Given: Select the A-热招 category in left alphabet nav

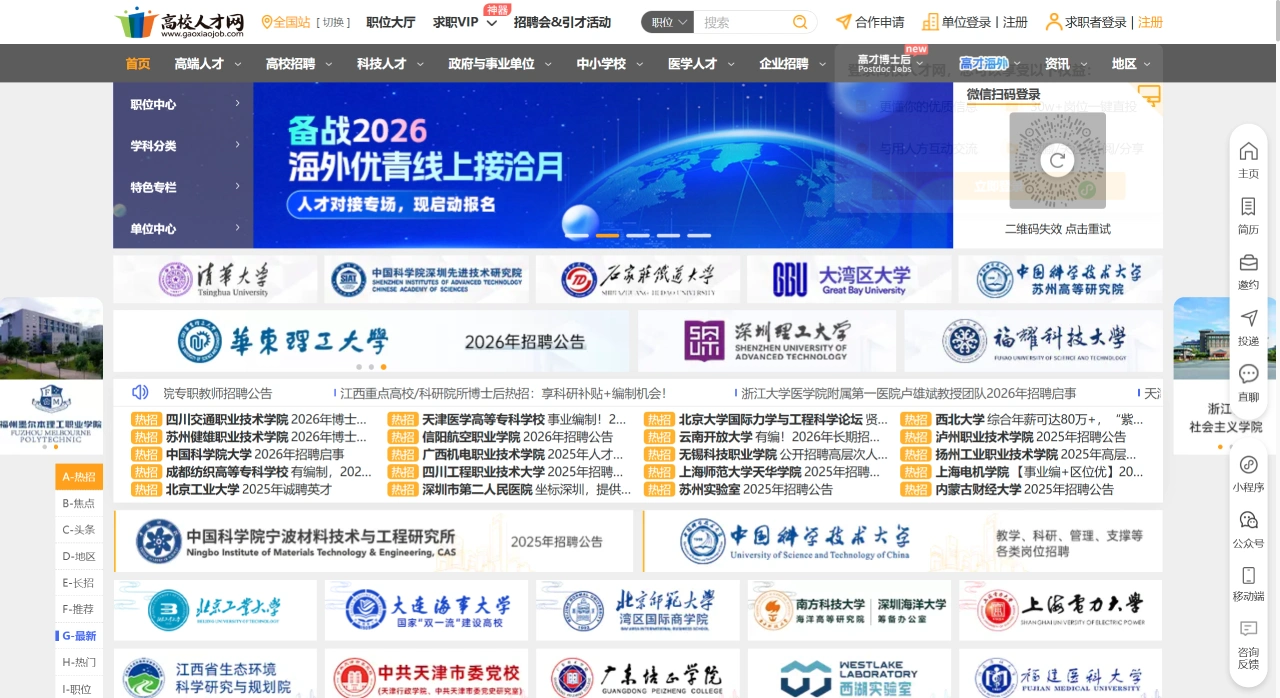Looking at the screenshot, I should click(78, 477).
